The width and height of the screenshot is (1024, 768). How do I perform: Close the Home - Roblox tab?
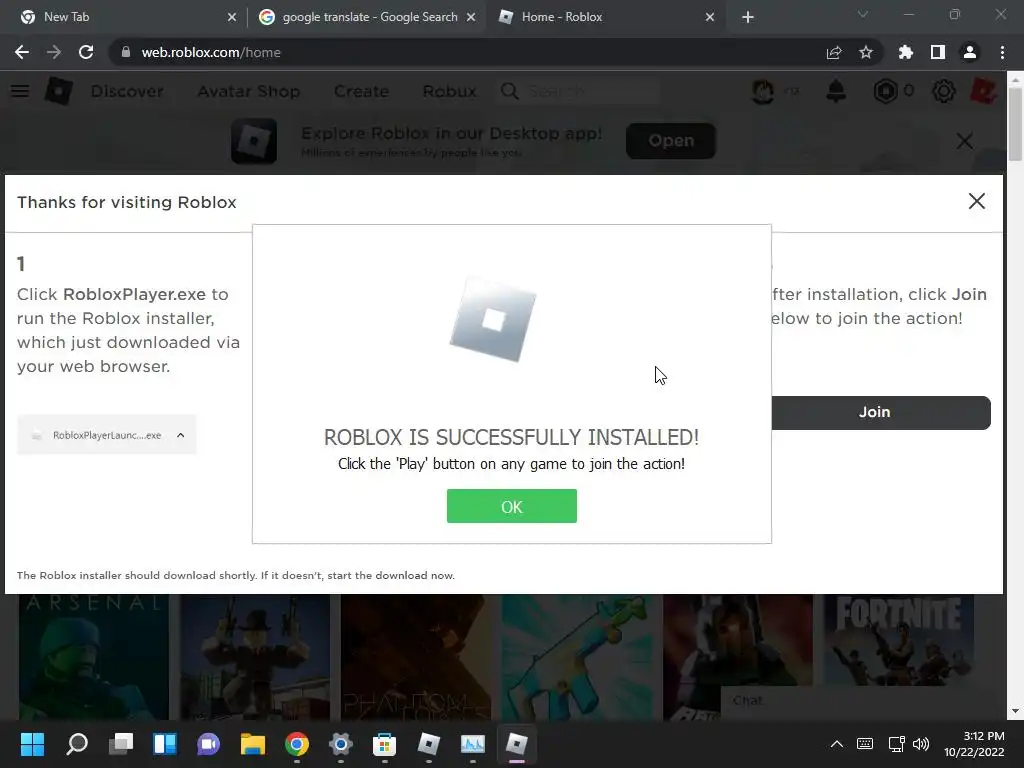(x=710, y=18)
